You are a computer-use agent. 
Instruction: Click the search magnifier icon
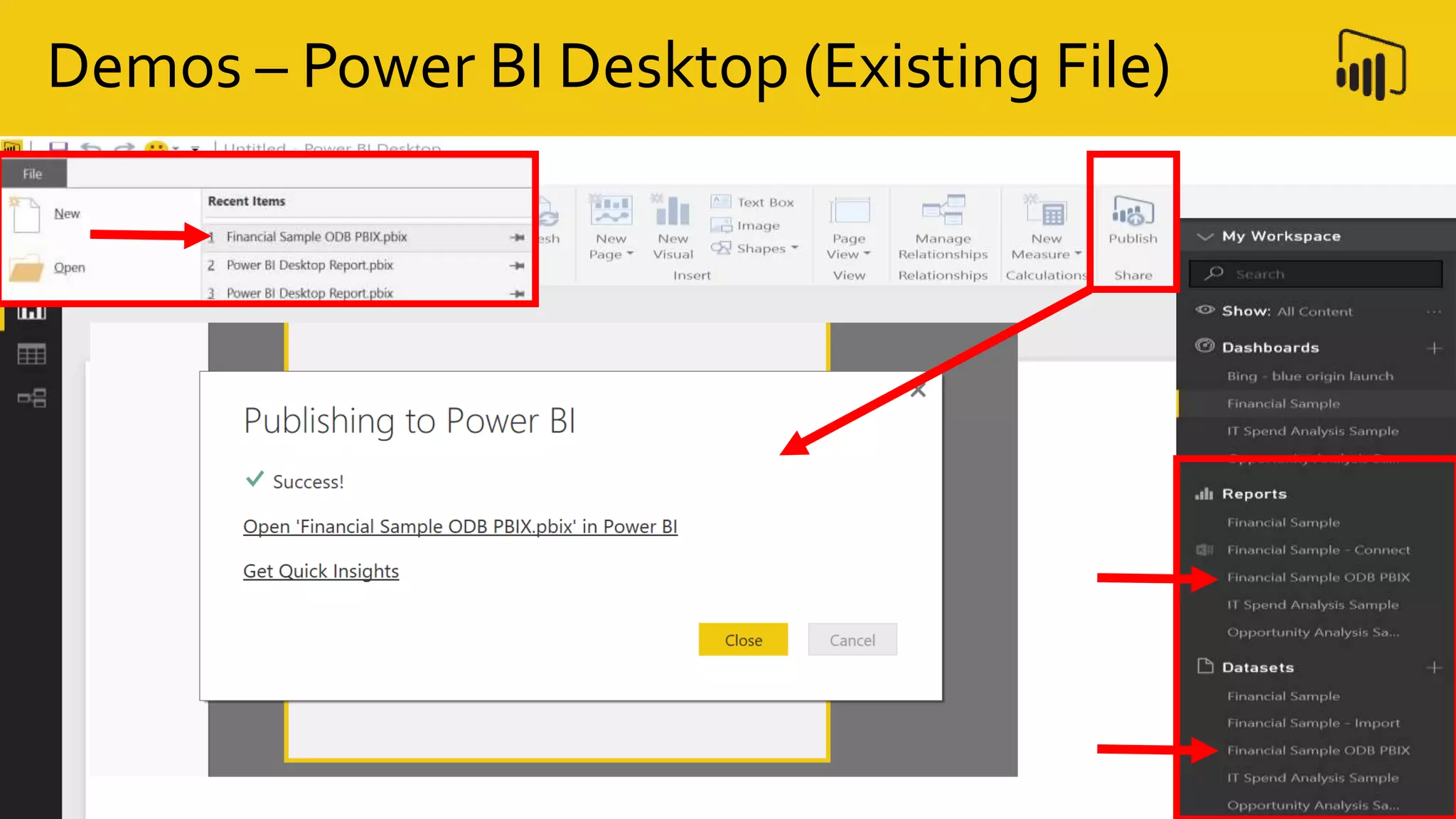1214,273
